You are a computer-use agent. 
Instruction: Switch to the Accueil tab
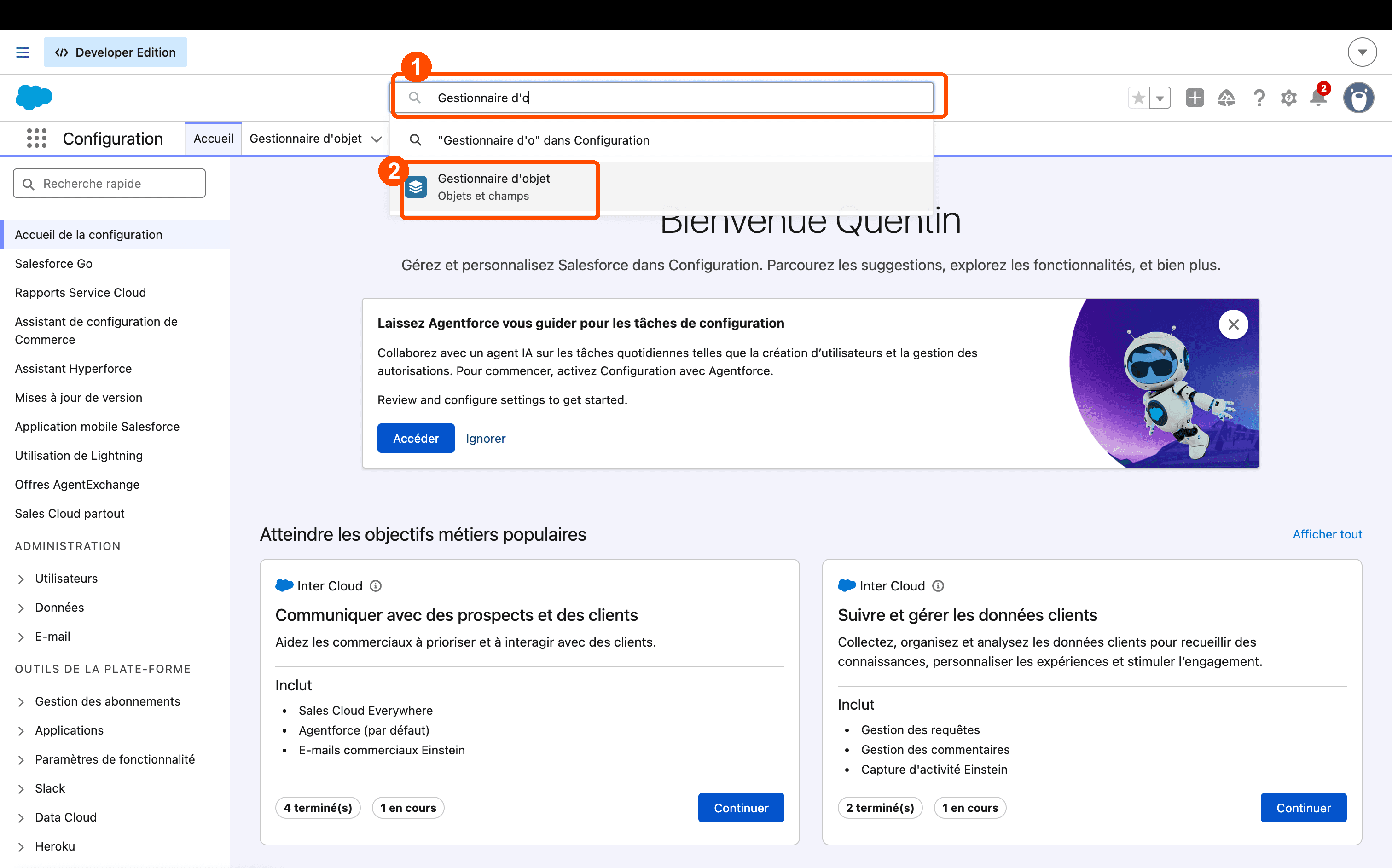point(214,139)
